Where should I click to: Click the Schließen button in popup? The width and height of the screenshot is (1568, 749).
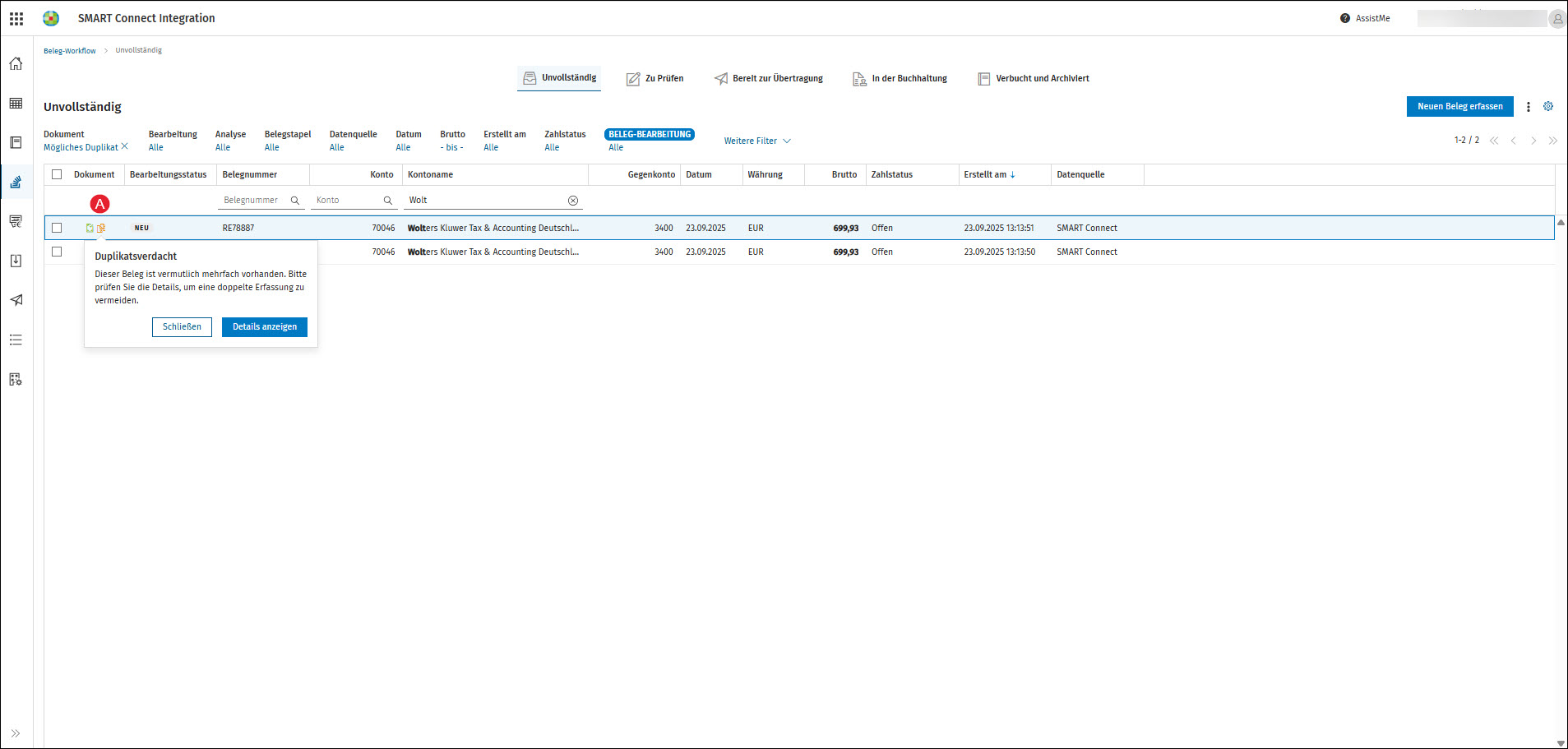coord(182,327)
